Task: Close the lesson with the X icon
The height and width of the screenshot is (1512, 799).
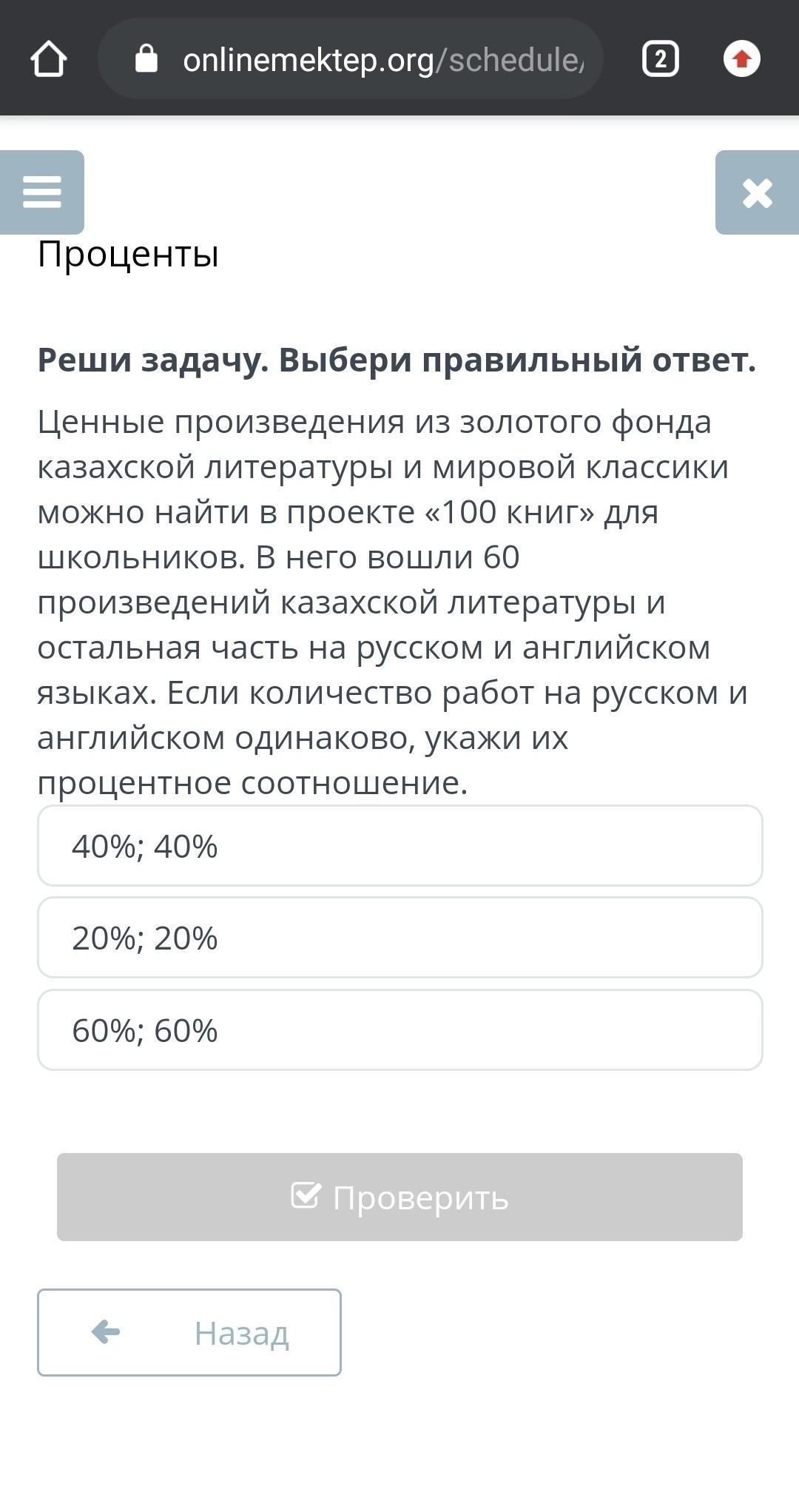Action: coord(757,193)
